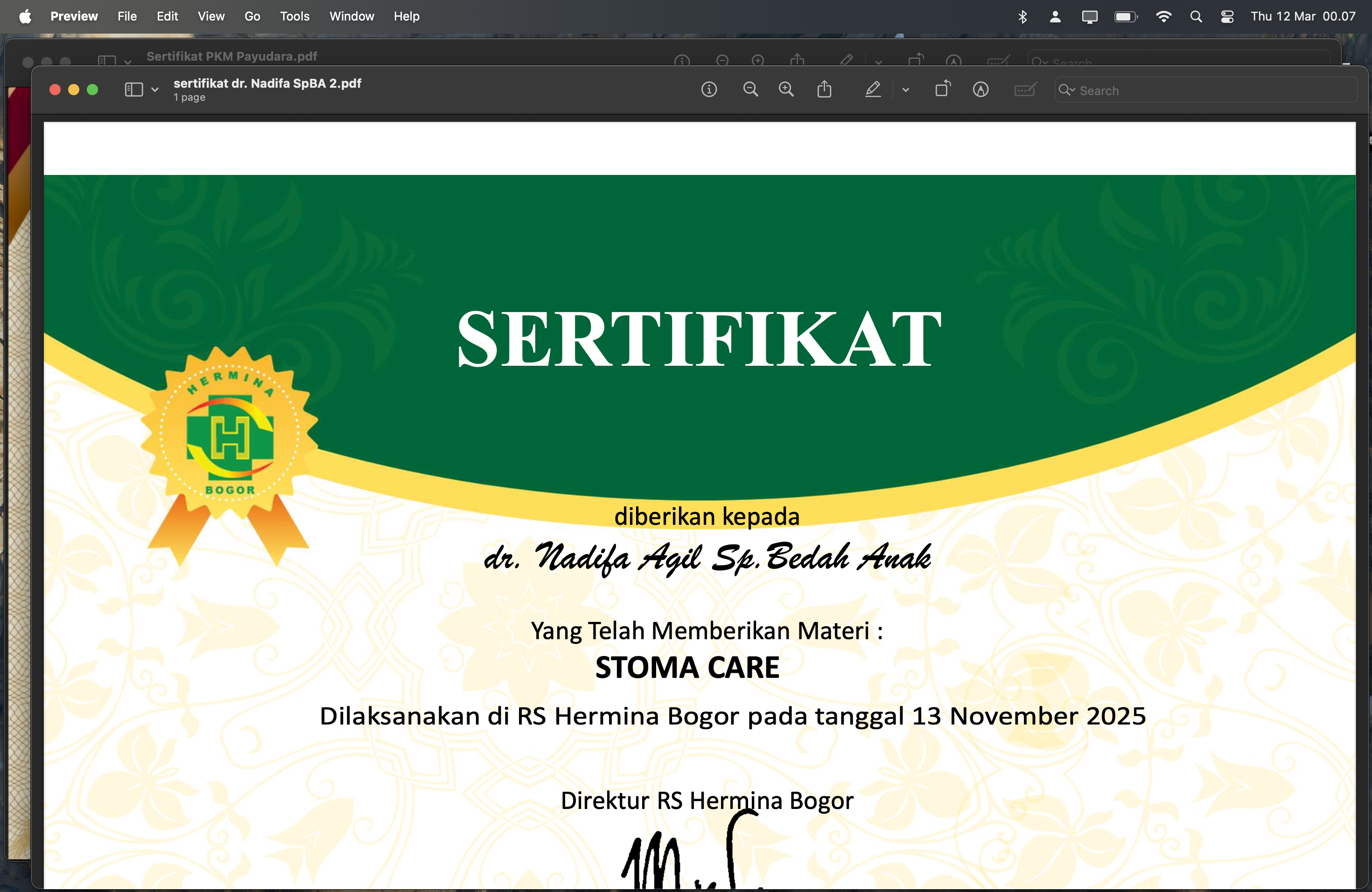Click the Spotlight search icon
Screen dimensions: 1372x892
click(x=1196, y=16)
